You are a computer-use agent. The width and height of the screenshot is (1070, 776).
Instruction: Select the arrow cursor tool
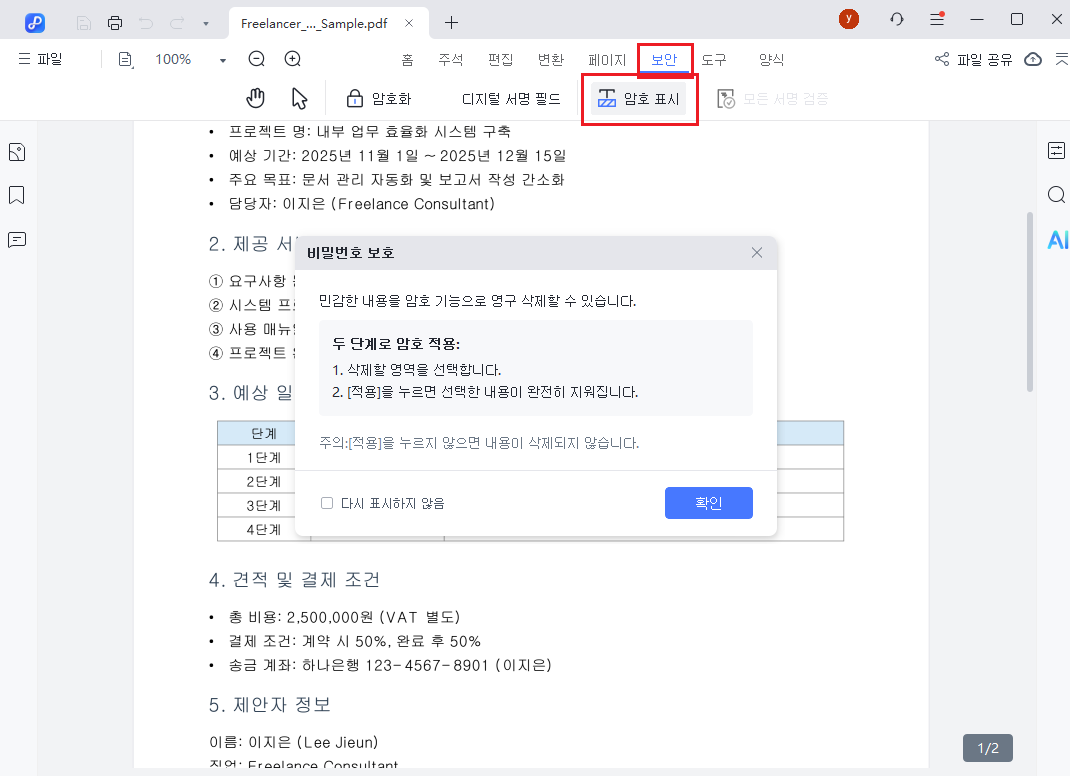(299, 98)
